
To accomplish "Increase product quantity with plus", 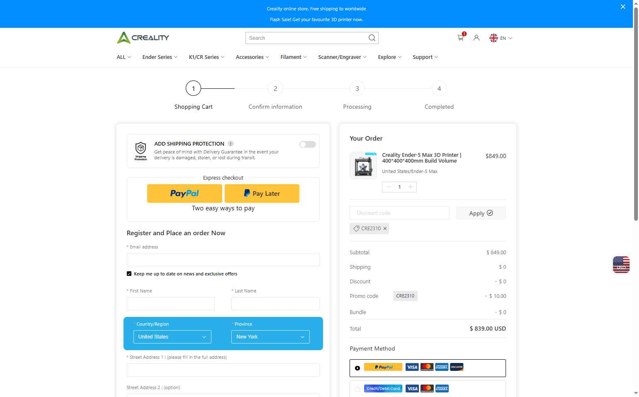I will (x=410, y=187).
